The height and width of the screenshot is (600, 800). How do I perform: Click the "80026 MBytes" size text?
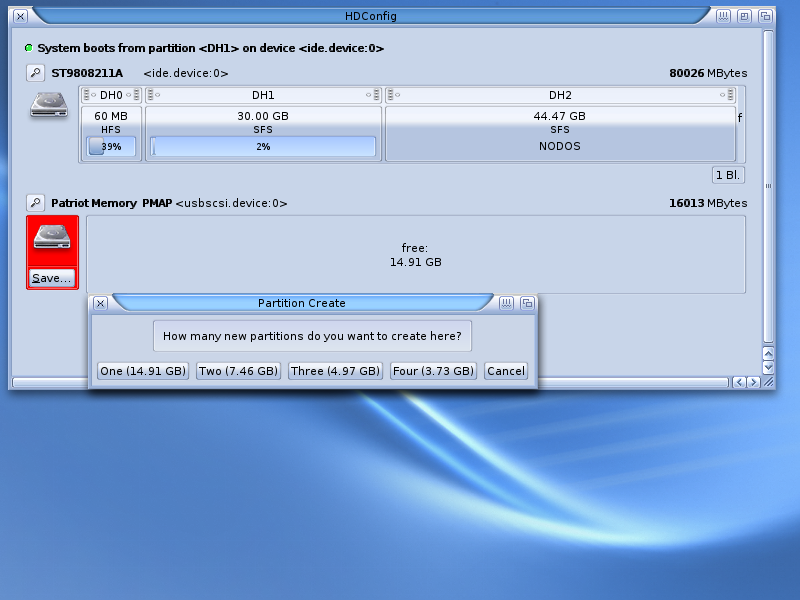click(708, 73)
